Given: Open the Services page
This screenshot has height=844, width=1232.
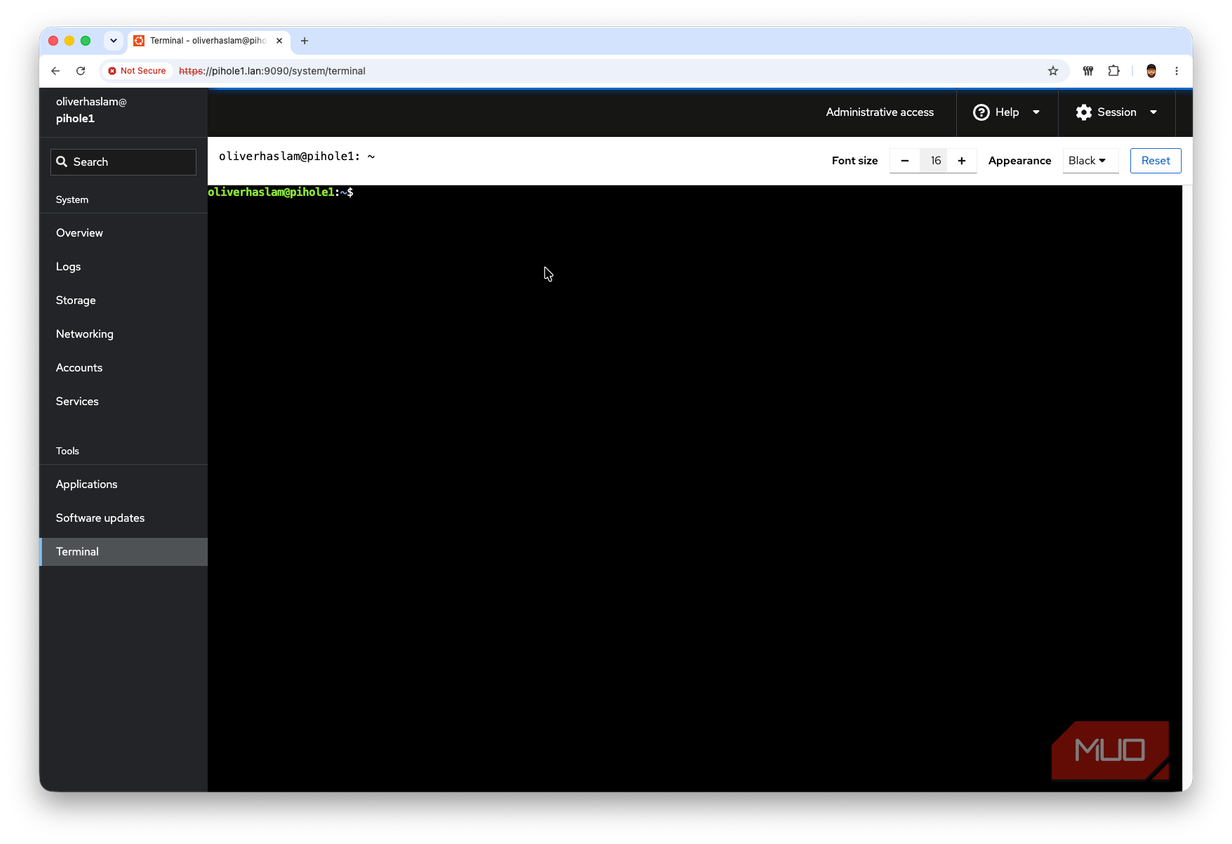Looking at the screenshot, I should click(123, 401).
